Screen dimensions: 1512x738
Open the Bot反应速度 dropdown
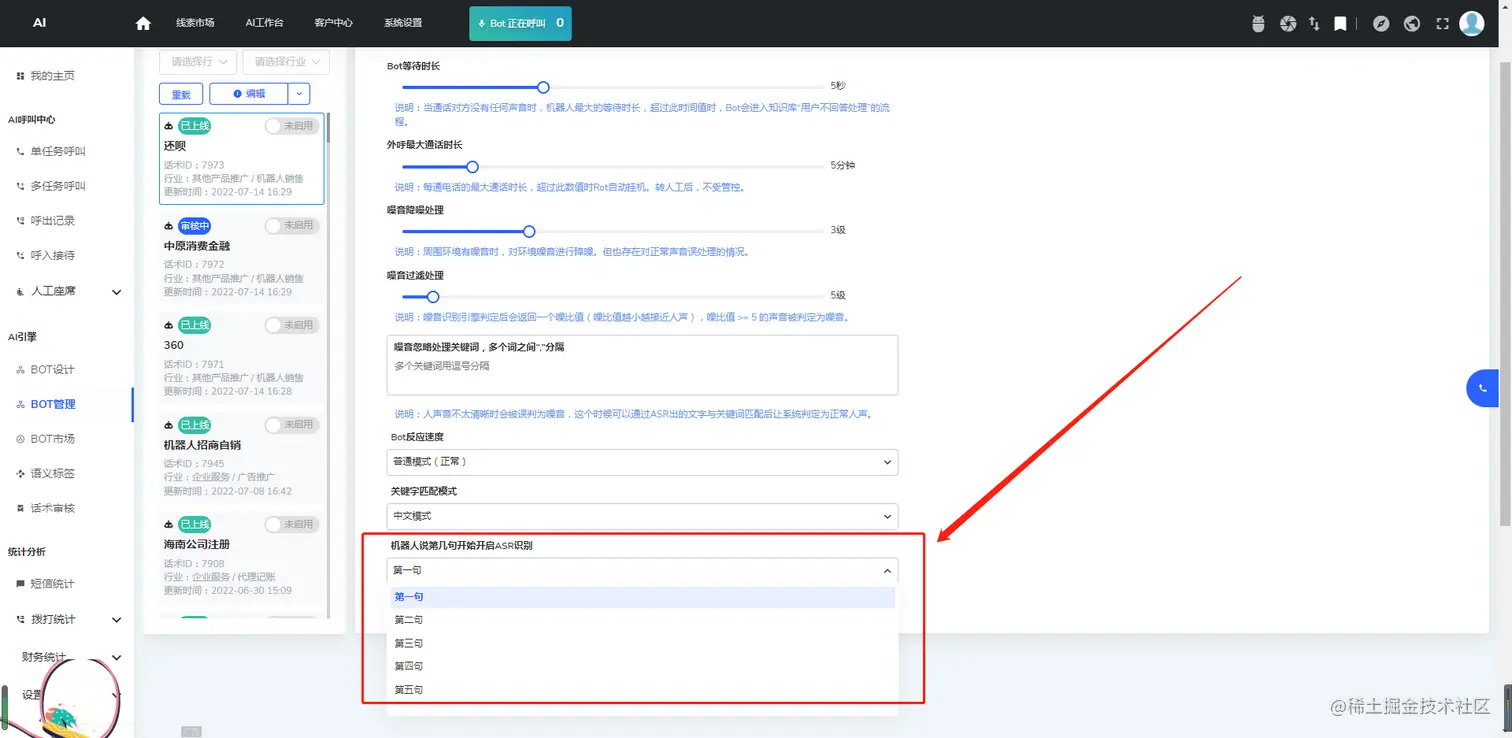(x=642, y=462)
